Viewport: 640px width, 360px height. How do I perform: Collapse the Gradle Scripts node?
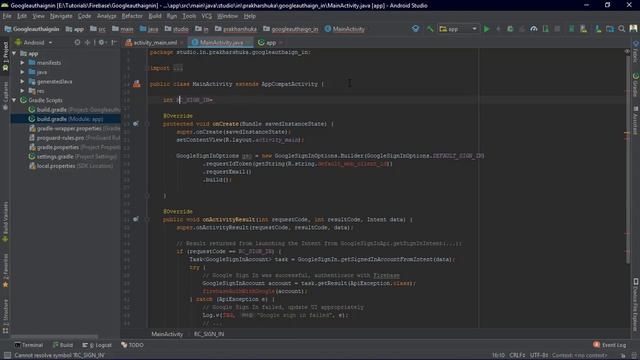[15, 100]
